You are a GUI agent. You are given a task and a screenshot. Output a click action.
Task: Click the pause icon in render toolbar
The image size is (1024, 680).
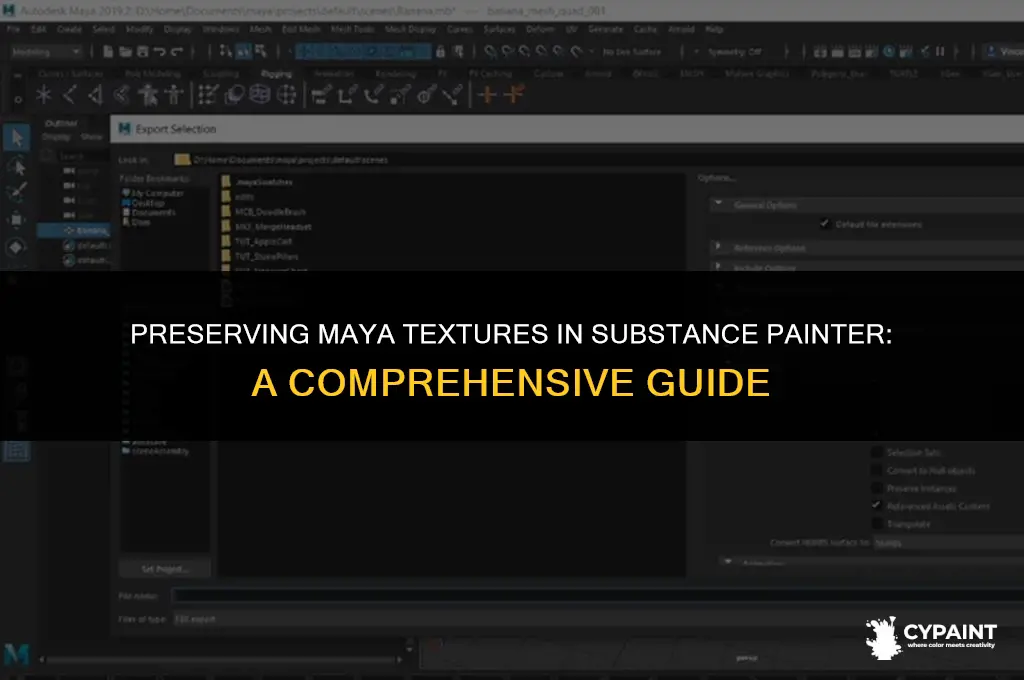pos(940,52)
